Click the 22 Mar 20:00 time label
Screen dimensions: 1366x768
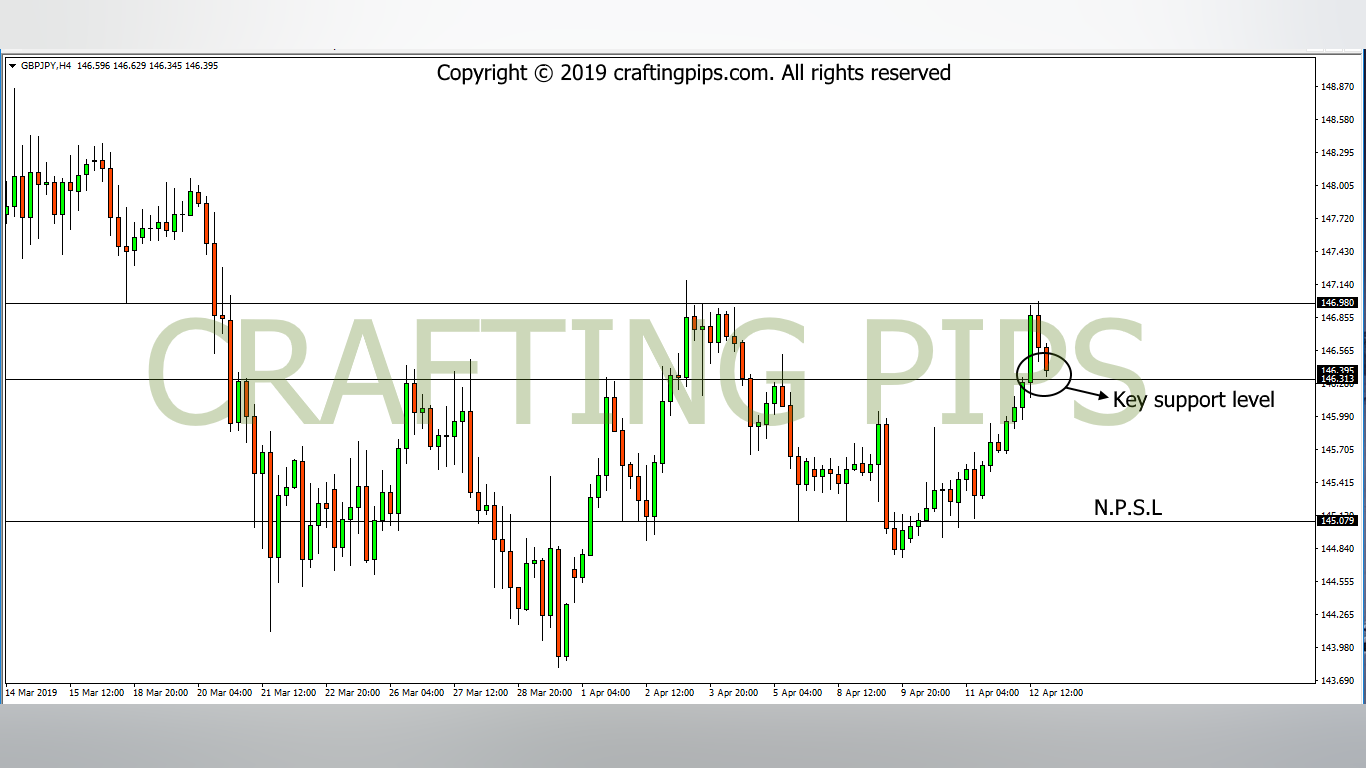pos(352,693)
